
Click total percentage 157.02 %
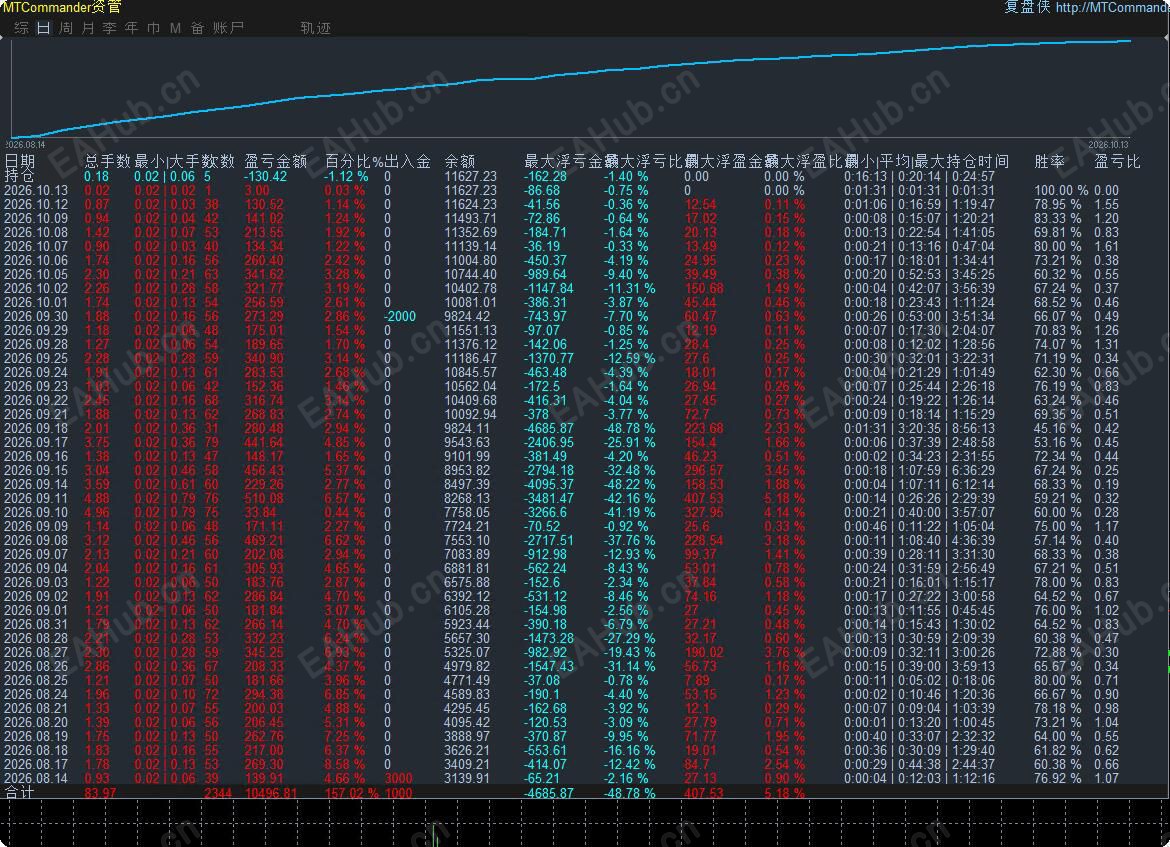(350, 793)
